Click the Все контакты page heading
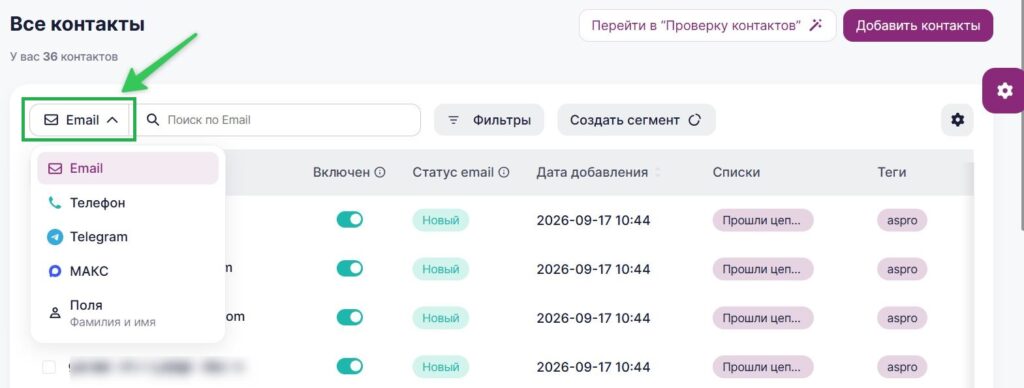Image resolution: width=1024 pixels, height=388 pixels. pyautogui.click(x=77, y=24)
